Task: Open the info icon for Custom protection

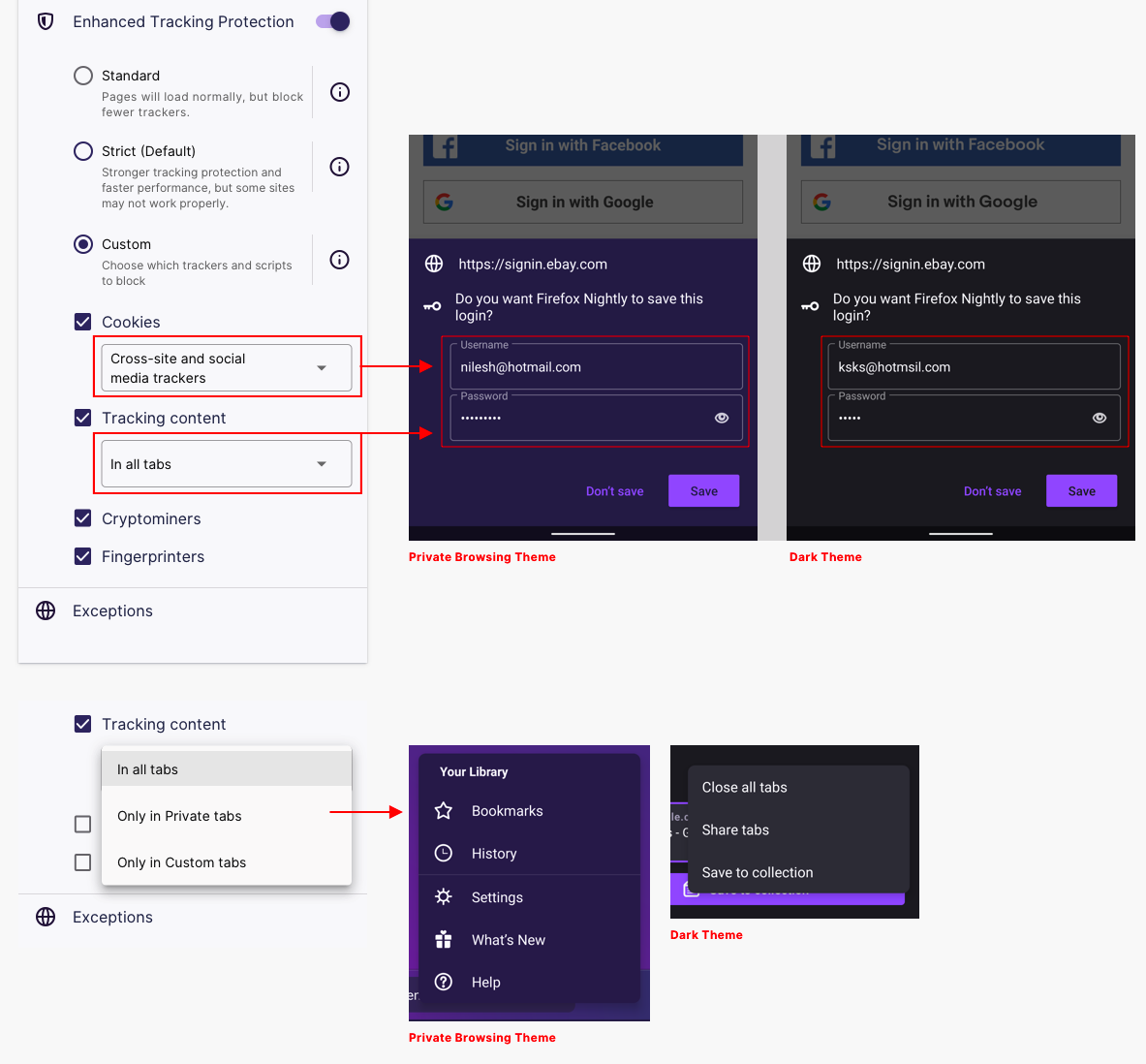Action: 340,260
